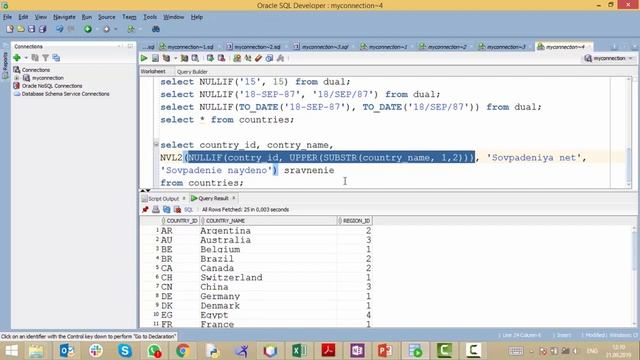640x360 pixels.
Task: Open the View menu
Action: coord(40,17)
